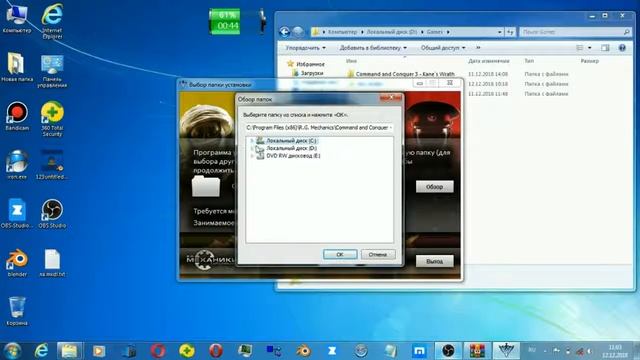Open Explorer help button
This screenshot has height=360, width=640.
[x=622, y=48]
